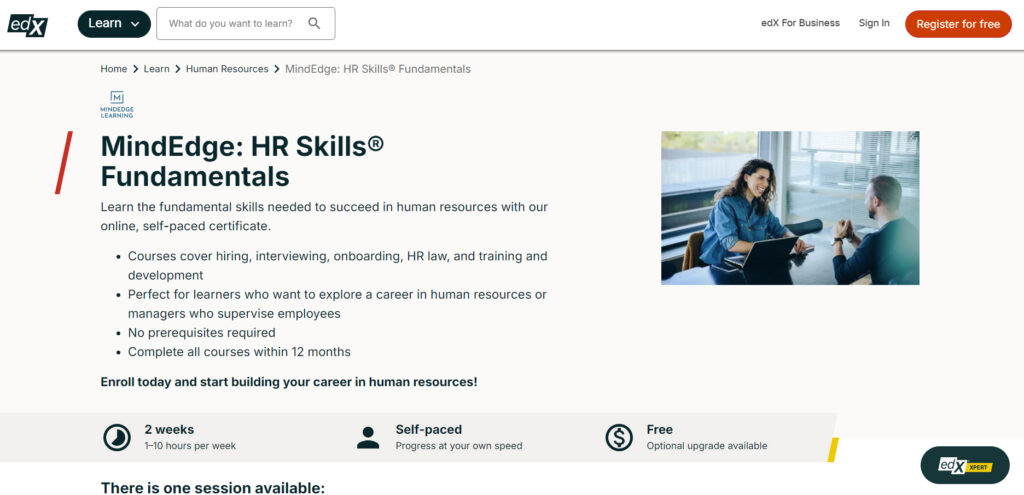Click 'Optional upgrade available' text
Viewport: 1024px width, 495px height.
tap(707, 446)
